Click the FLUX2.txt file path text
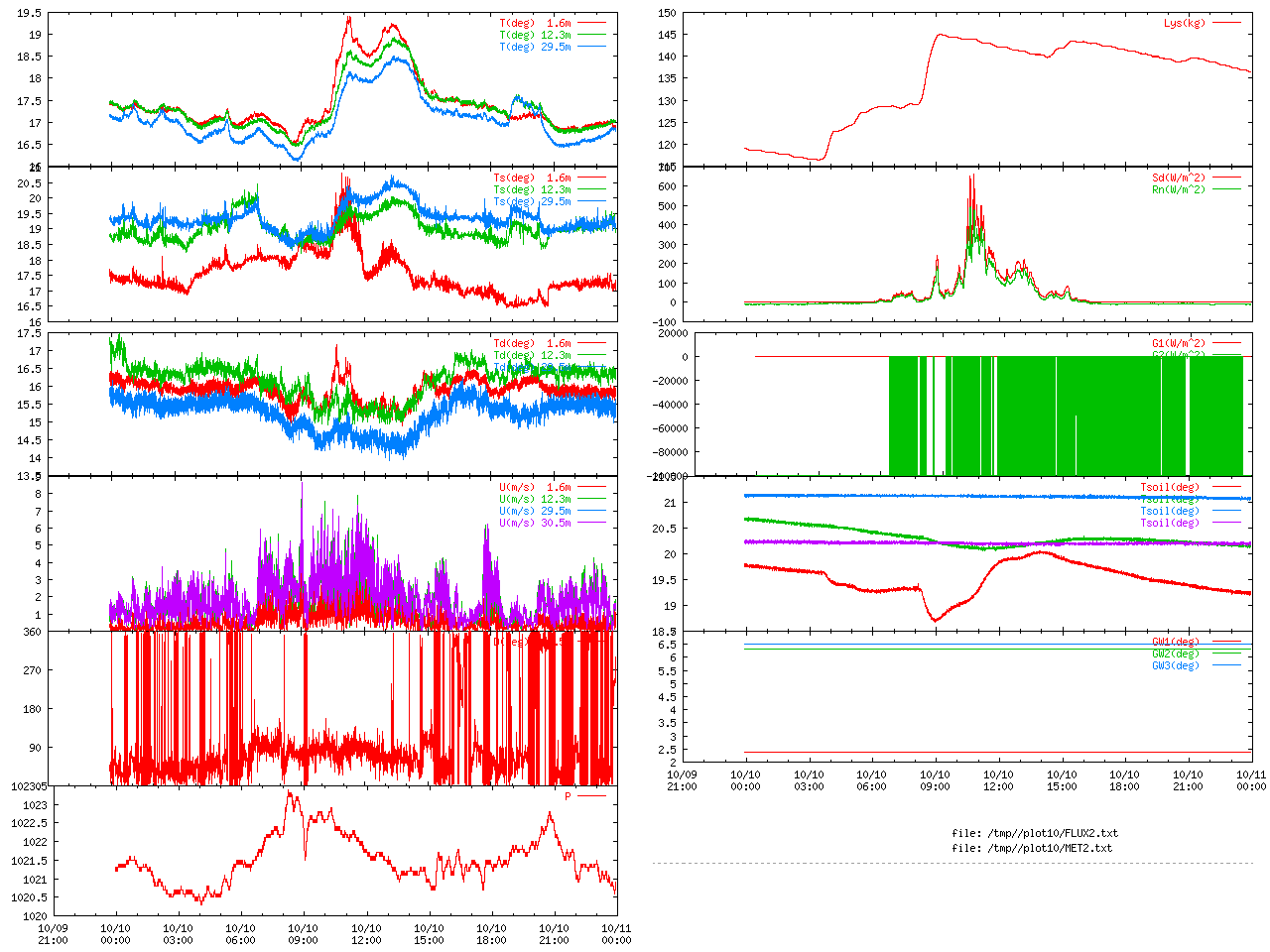This screenshot has height=952, width=1270. (1034, 833)
